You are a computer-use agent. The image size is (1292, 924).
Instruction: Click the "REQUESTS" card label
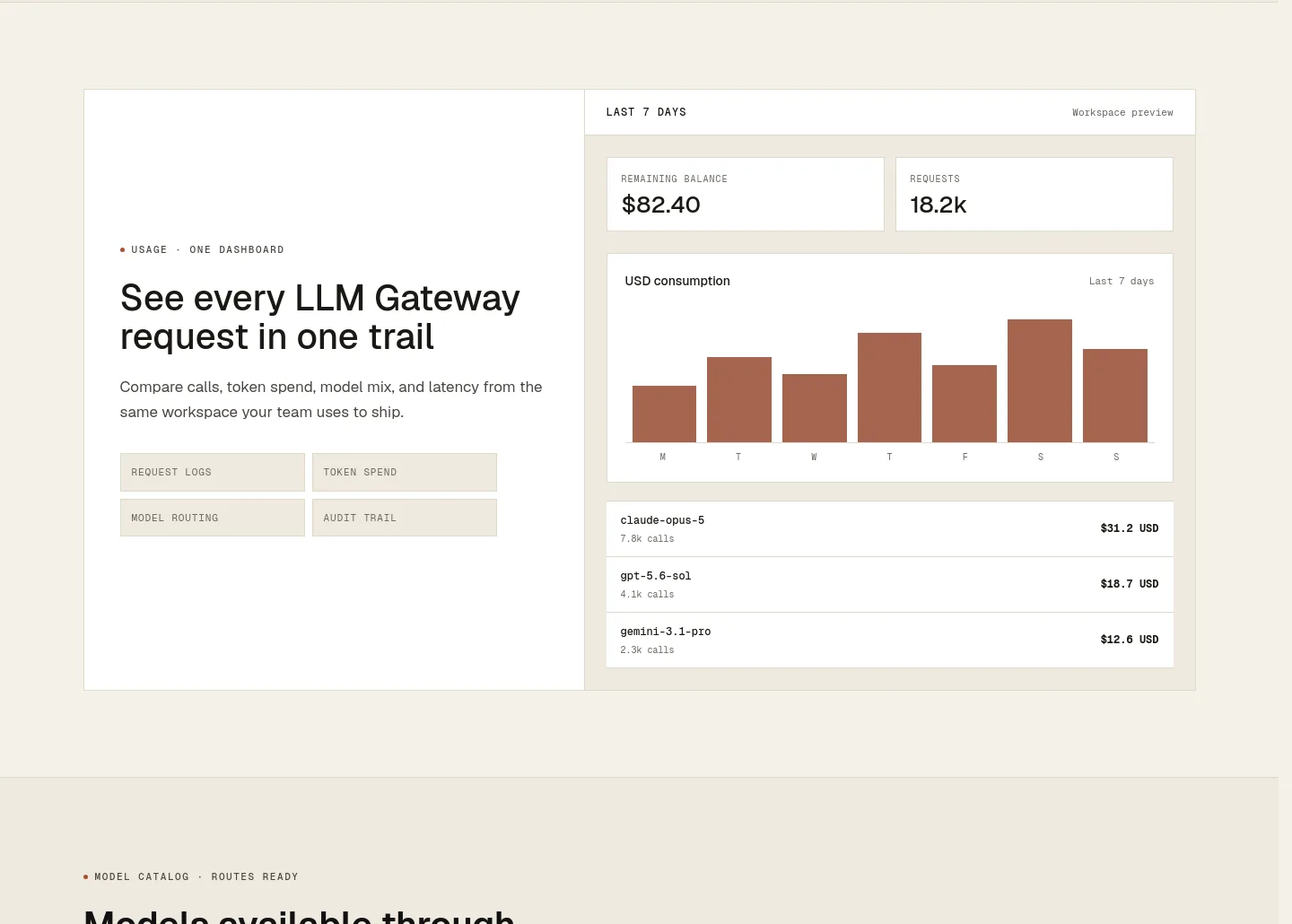pos(935,179)
